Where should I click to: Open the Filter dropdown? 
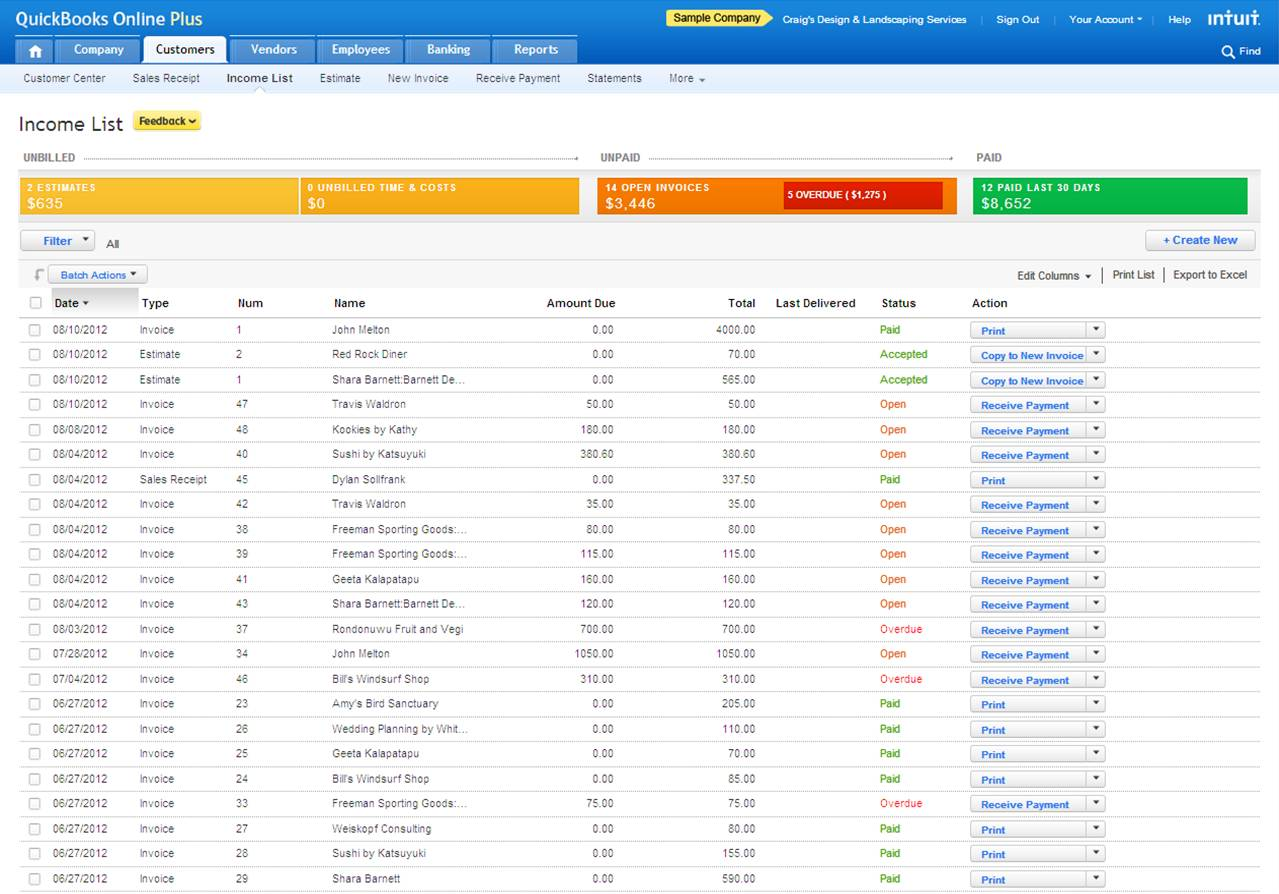[58, 241]
